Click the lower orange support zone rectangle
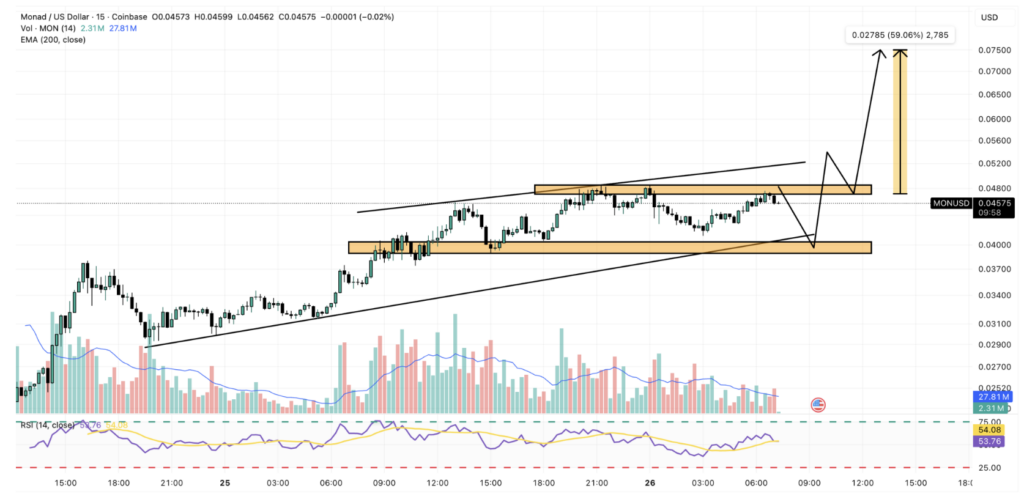 coord(609,247)
